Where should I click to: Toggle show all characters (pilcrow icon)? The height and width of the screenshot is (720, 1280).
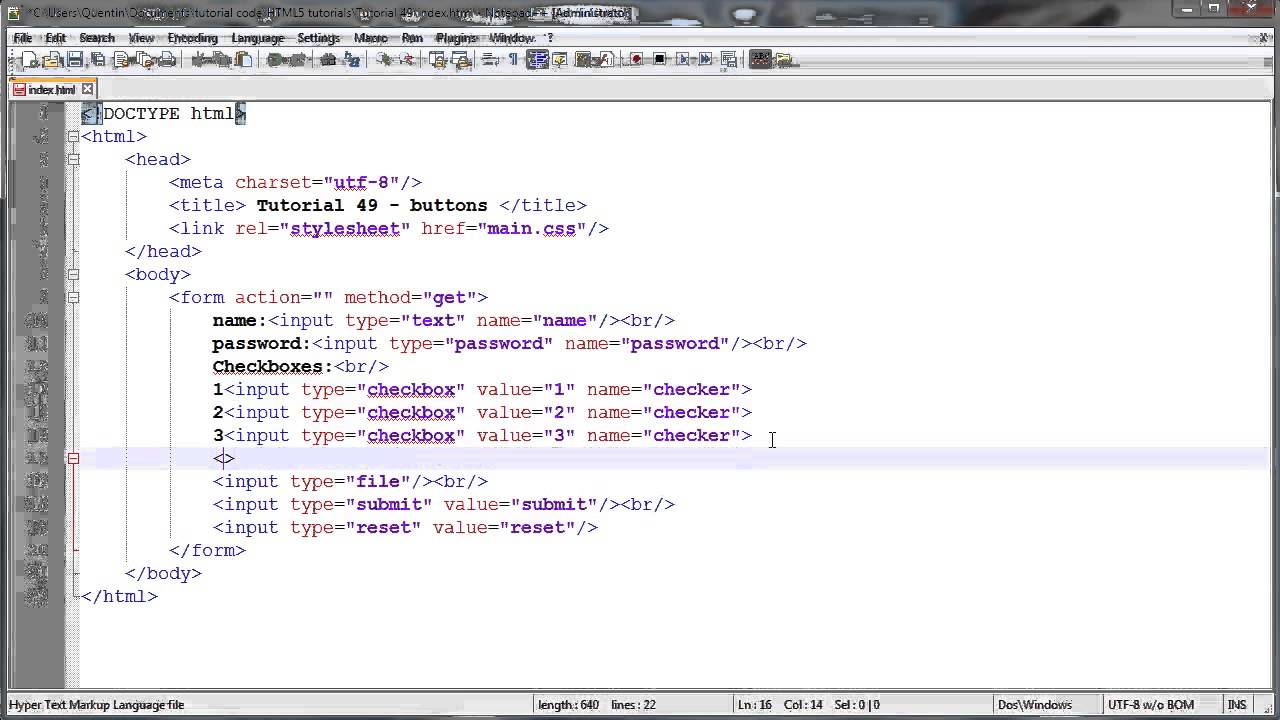(x=513, y=60)
